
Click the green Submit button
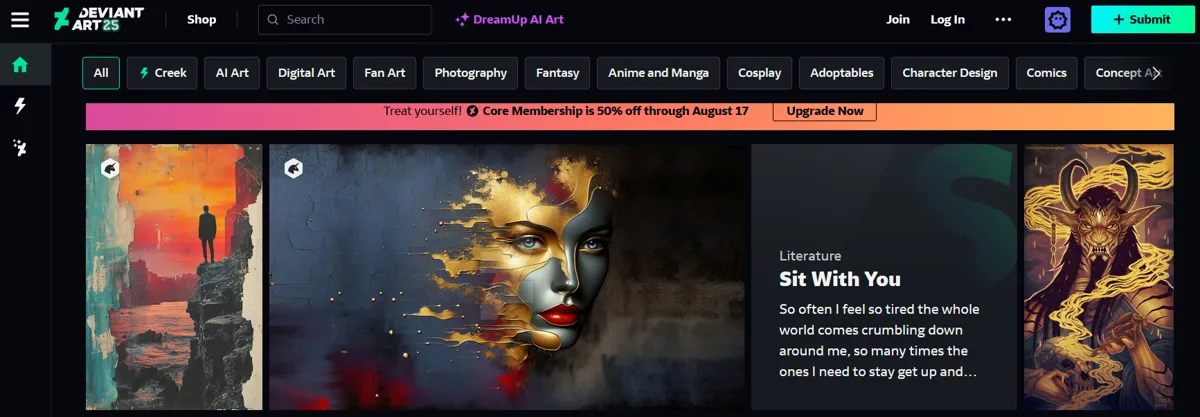(1143, 19)
